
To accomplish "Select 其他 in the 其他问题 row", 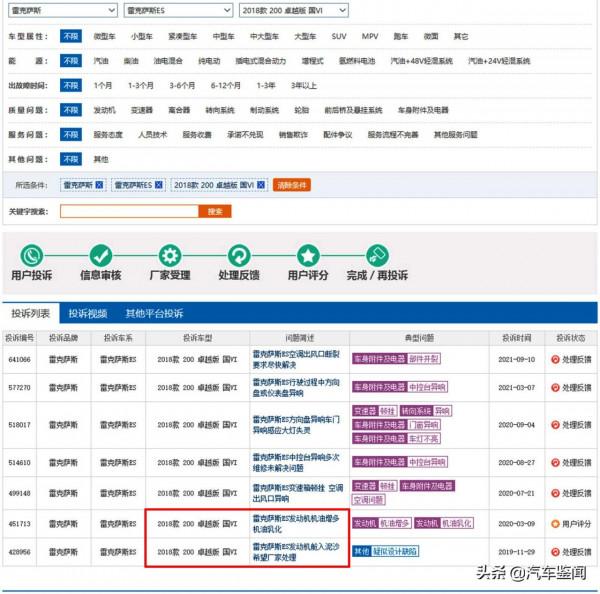I will pyautogui.click(x=101, y=159).
